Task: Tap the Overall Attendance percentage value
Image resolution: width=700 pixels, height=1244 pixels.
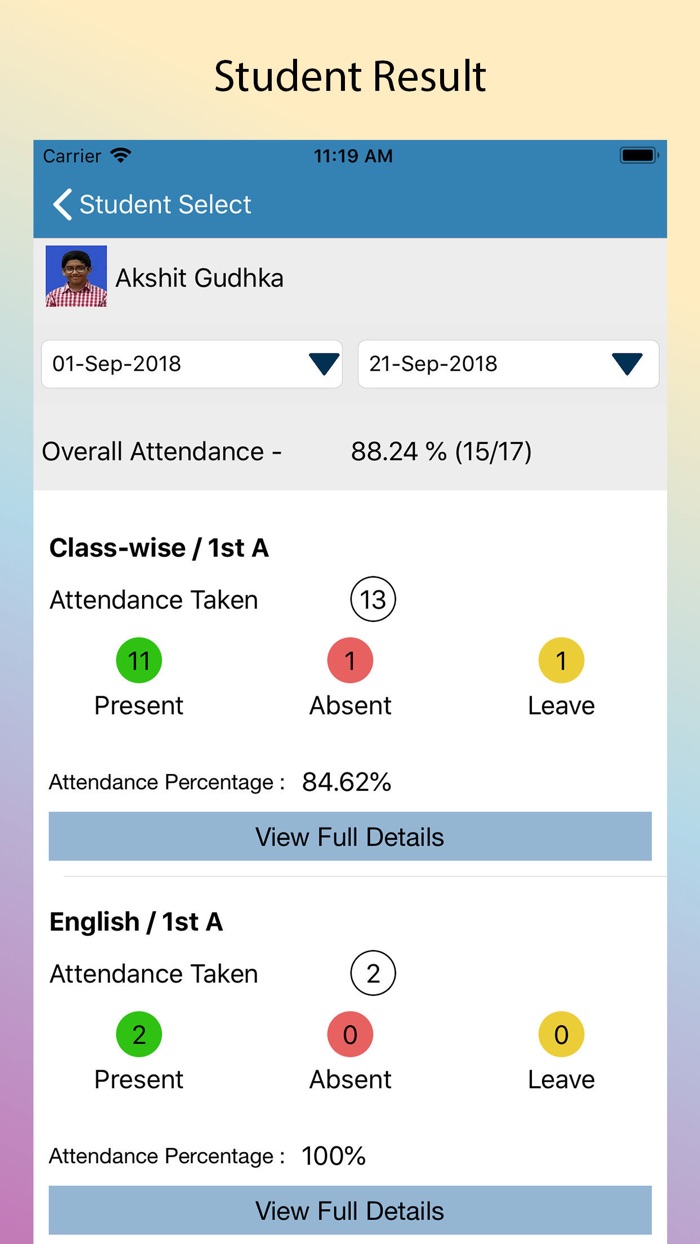Action: 441,452
